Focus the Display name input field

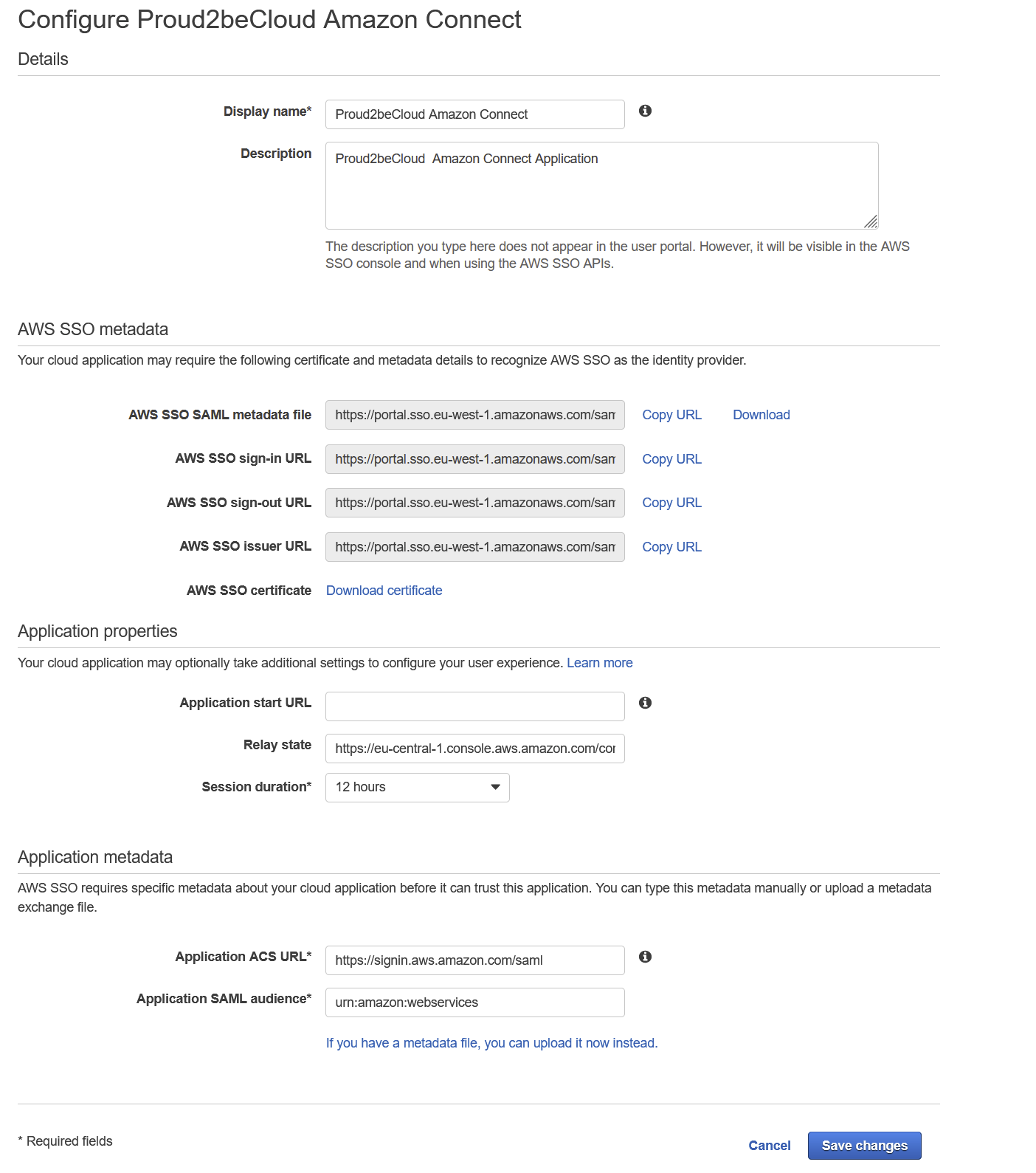[474, 114]
